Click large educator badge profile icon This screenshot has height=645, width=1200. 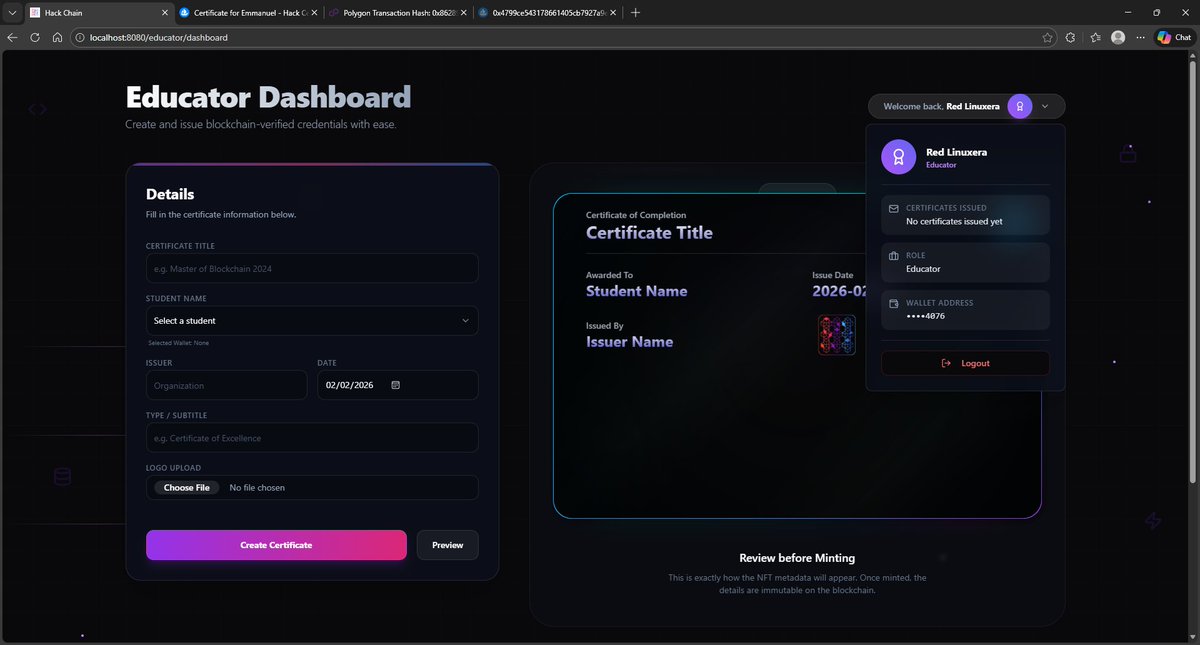(898, 157)
